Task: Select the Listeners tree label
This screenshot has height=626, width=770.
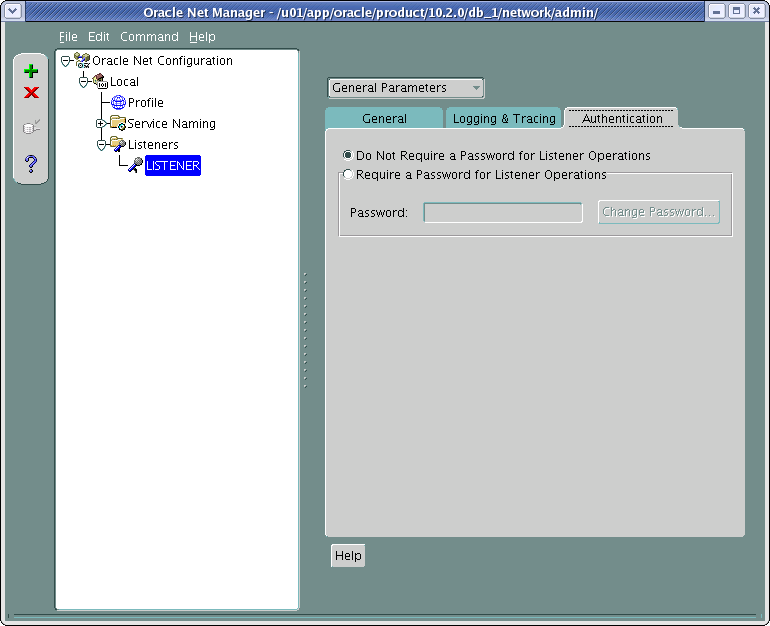Action: pyautogui.click(x=153, y=144)
